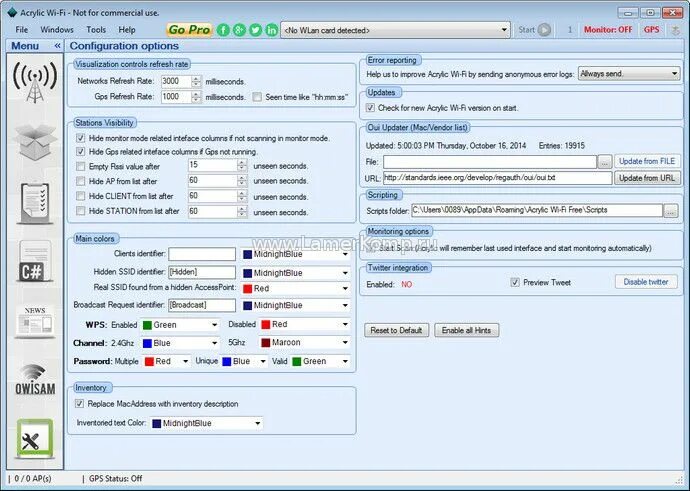Click Monitor: OFF indicator
Image resolution: width=690 pixels, height=491 pixels.
608,30
